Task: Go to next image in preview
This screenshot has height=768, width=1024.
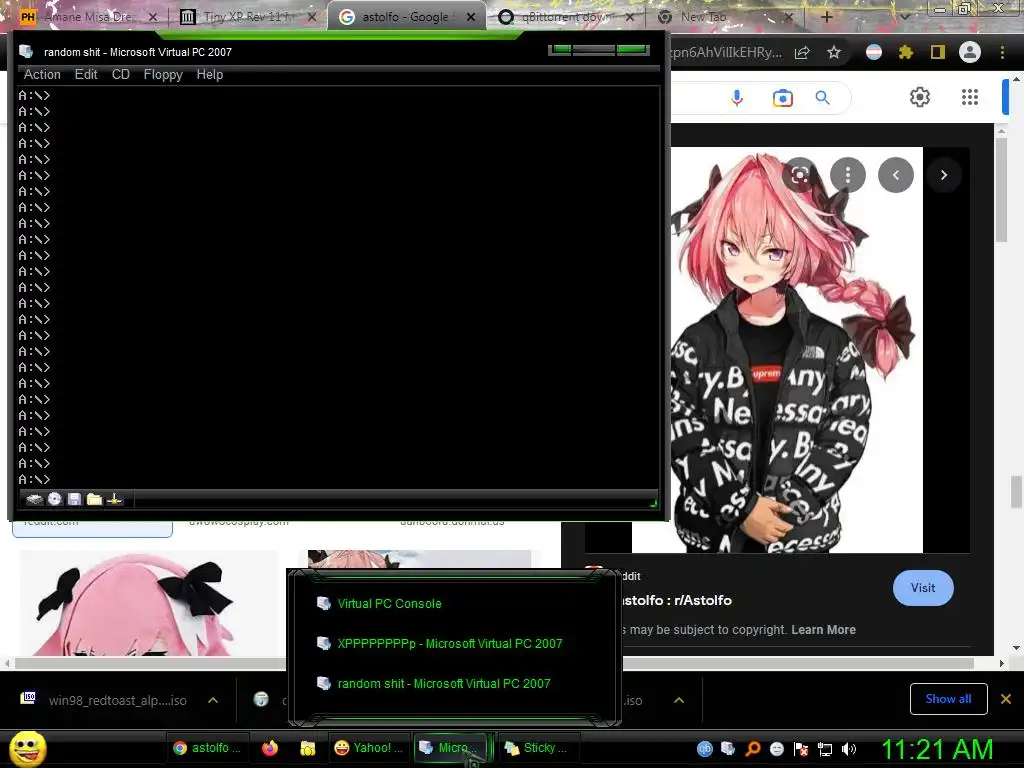Action: point(943,175)
